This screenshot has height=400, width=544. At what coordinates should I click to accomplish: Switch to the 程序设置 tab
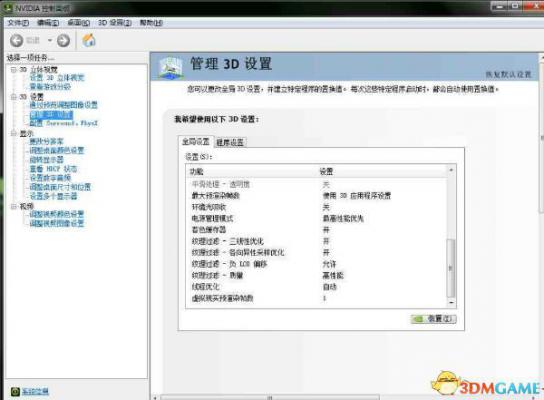click(x=230, y=142)
